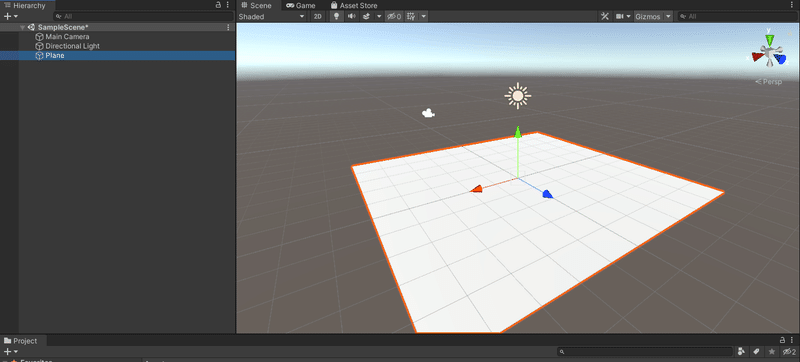Screen dimensions: 800x362
Task: Search by type icon in Project panel
Action: pyautogui.click(x=741, y=352)
